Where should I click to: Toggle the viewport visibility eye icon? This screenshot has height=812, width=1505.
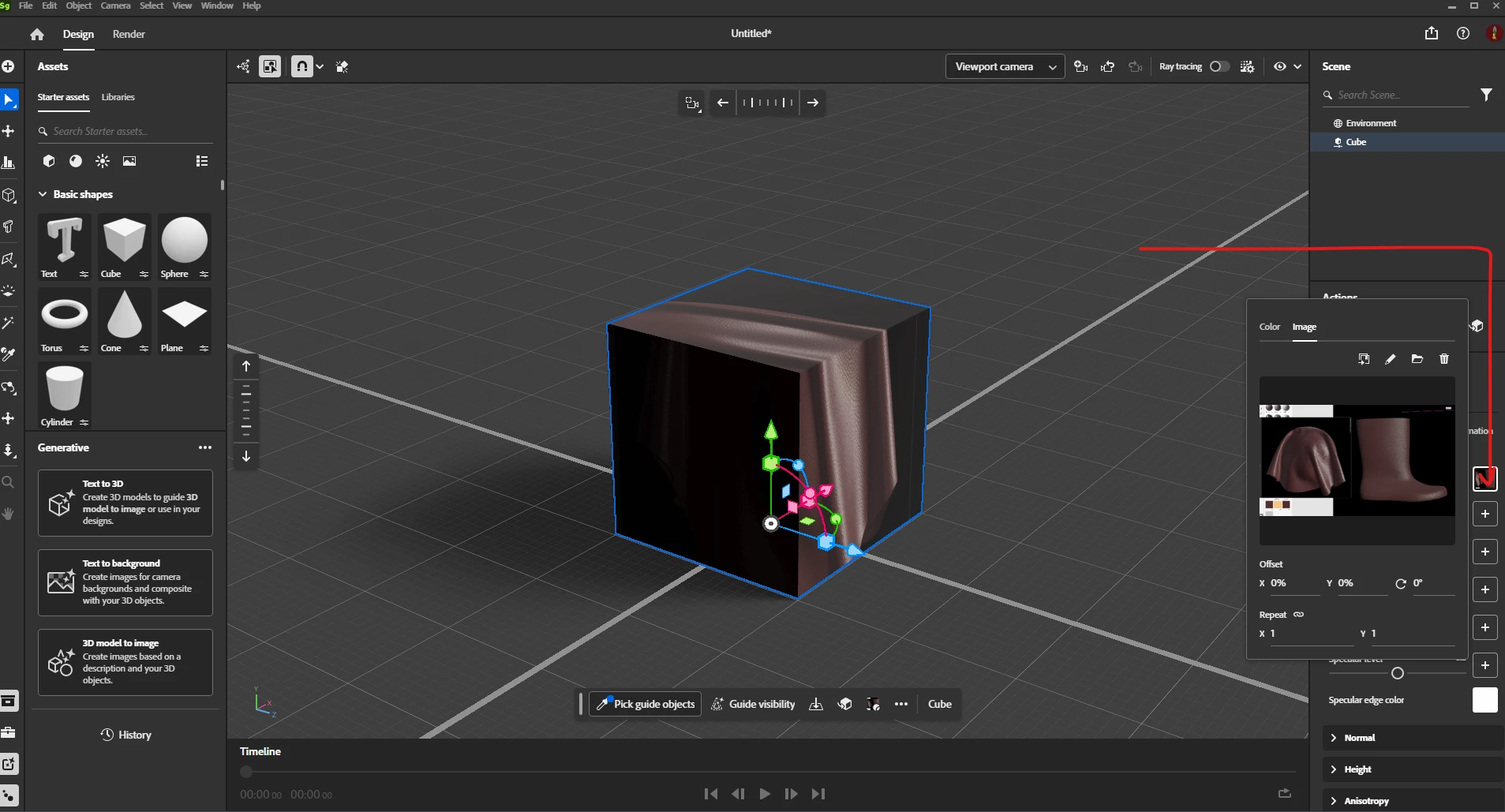point(1280,66)
